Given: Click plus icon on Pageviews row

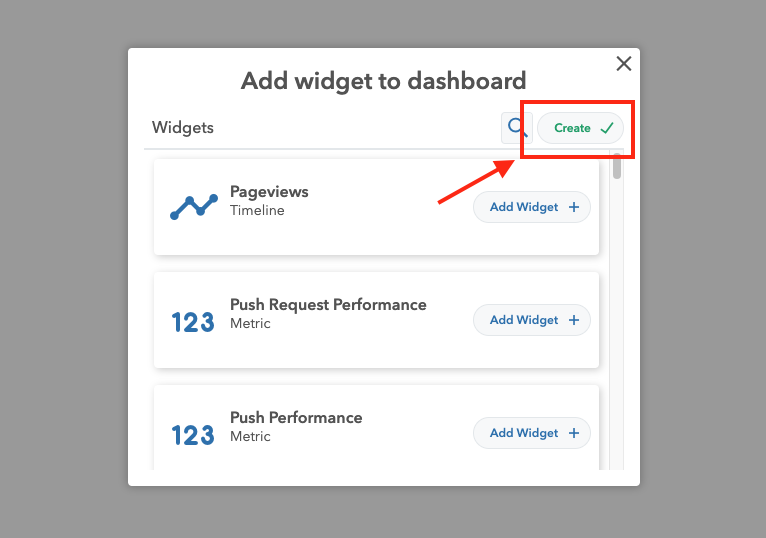Looking at the screenshot, I should 574,207.
